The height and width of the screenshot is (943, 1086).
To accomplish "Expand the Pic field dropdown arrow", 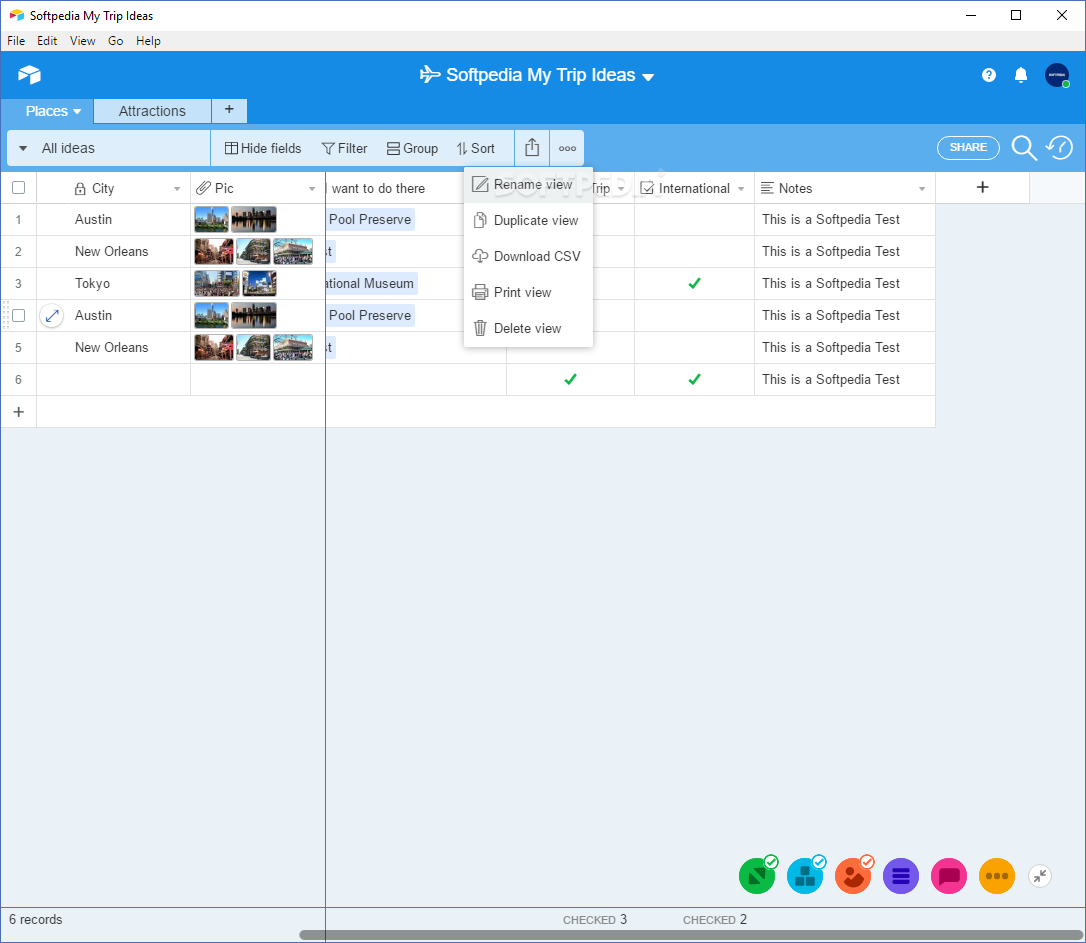I will [312, 188].
